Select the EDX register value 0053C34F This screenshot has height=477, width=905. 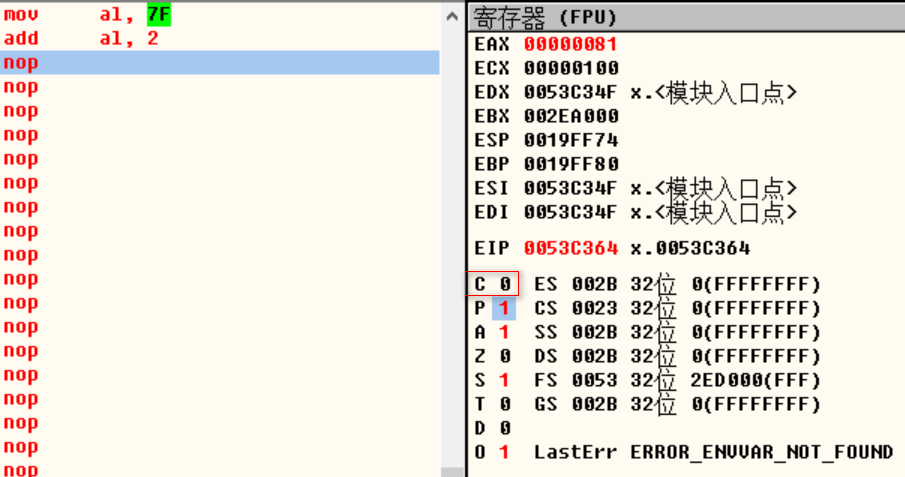[x=571, y=92]
